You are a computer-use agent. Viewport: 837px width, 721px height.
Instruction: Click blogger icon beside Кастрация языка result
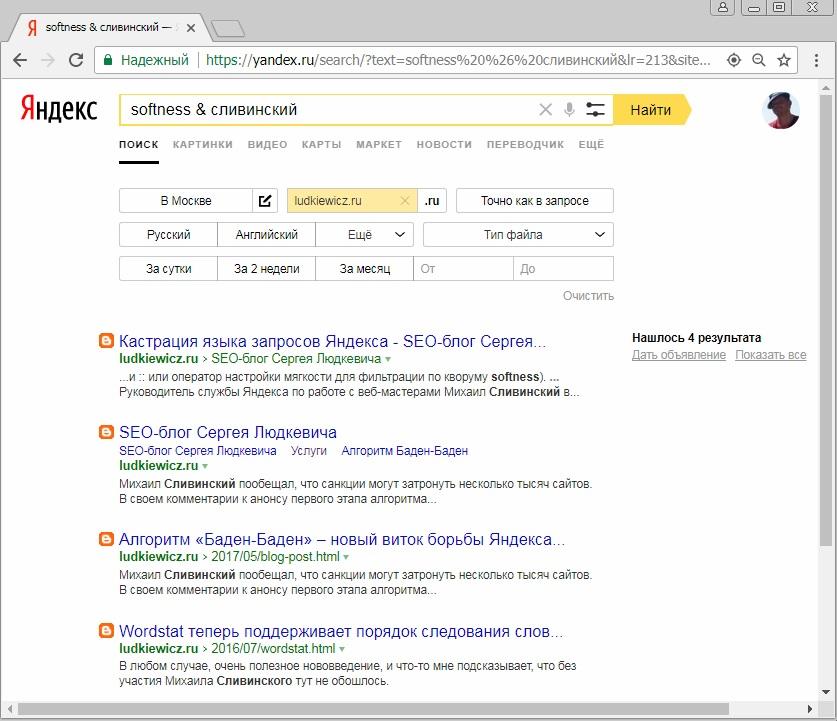[106, 340]
